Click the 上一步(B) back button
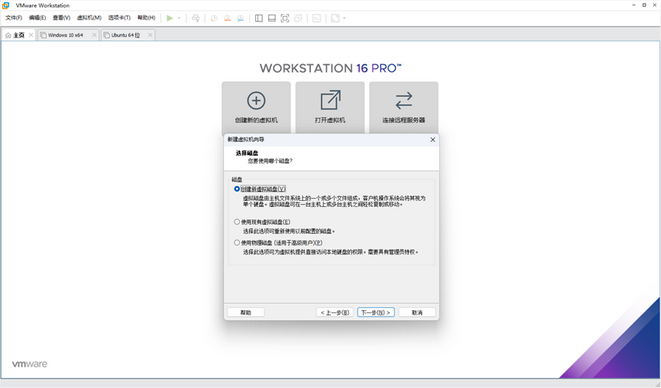661x388 pixels. tap(335, 313)
